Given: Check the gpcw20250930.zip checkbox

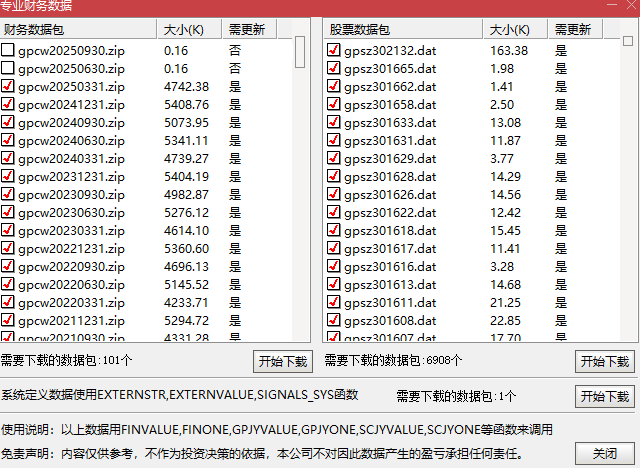Looking at the screenshot, I should click(8, 50).
